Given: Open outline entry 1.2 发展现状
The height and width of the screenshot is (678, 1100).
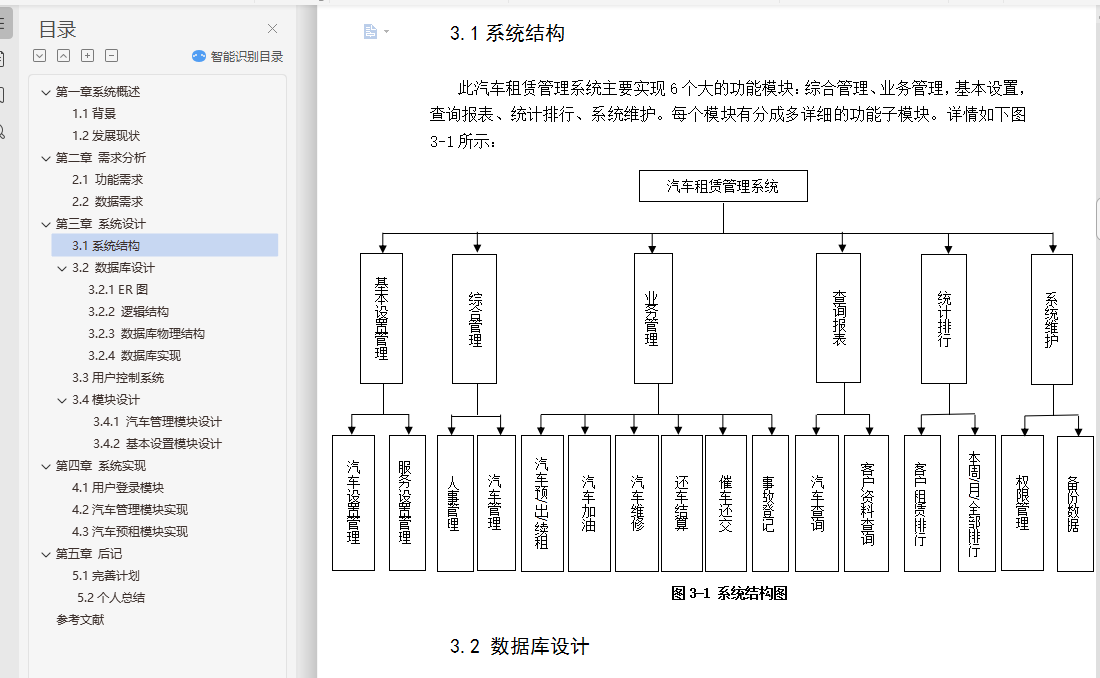Looking at the screenshot, I should [106, 135].
